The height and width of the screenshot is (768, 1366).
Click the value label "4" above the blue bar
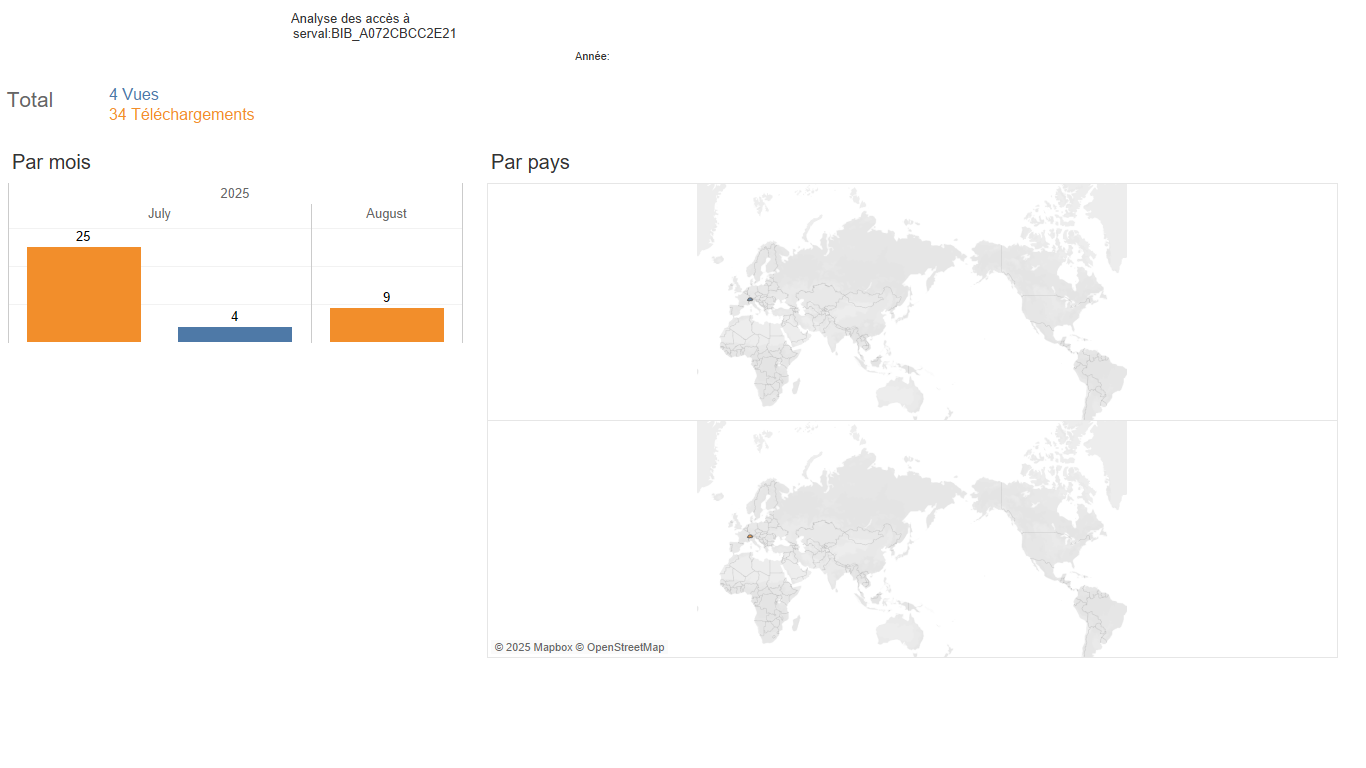[x=235, y=317]
